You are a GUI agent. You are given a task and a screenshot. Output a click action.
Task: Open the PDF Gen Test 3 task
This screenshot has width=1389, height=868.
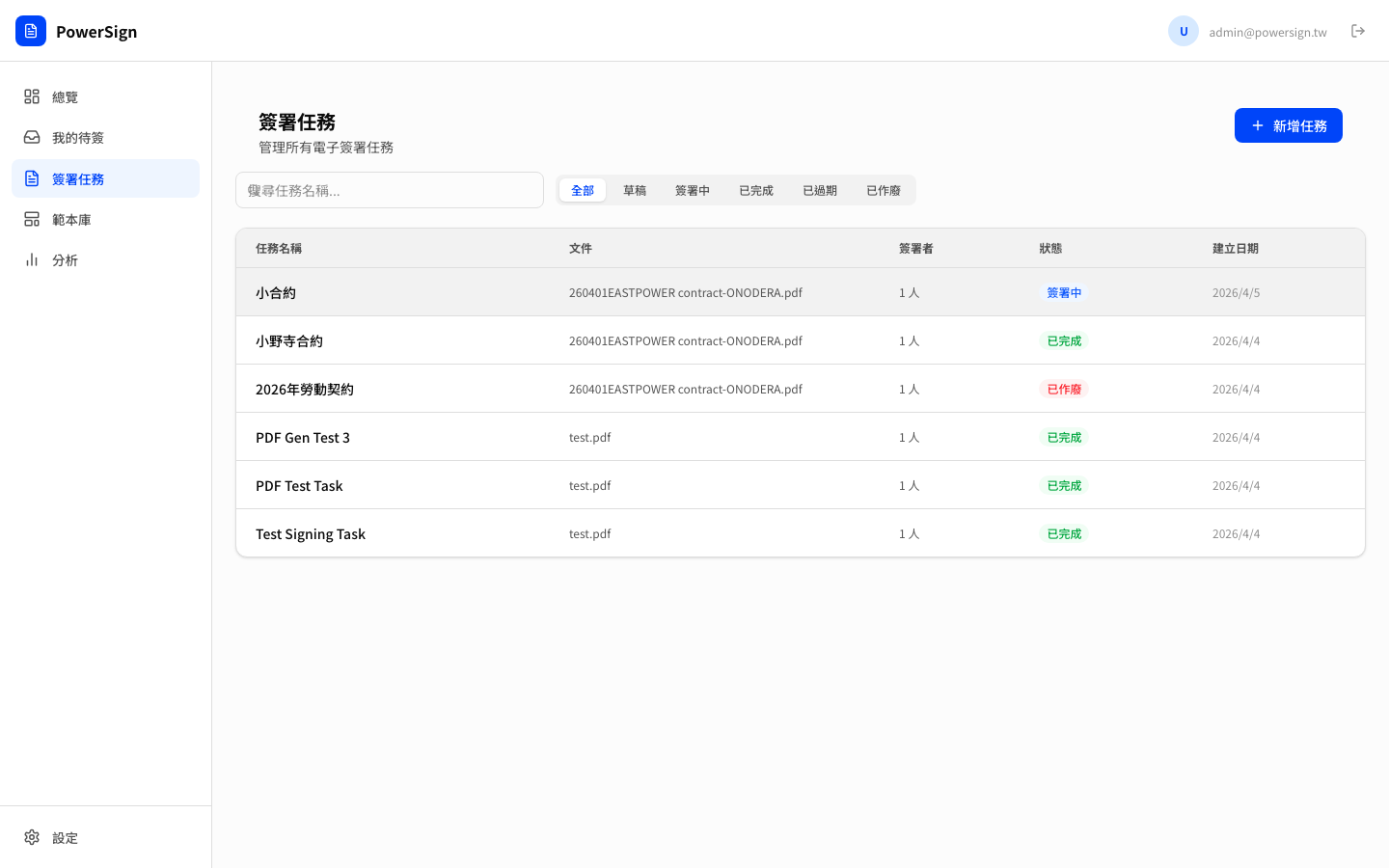[303, 437]
